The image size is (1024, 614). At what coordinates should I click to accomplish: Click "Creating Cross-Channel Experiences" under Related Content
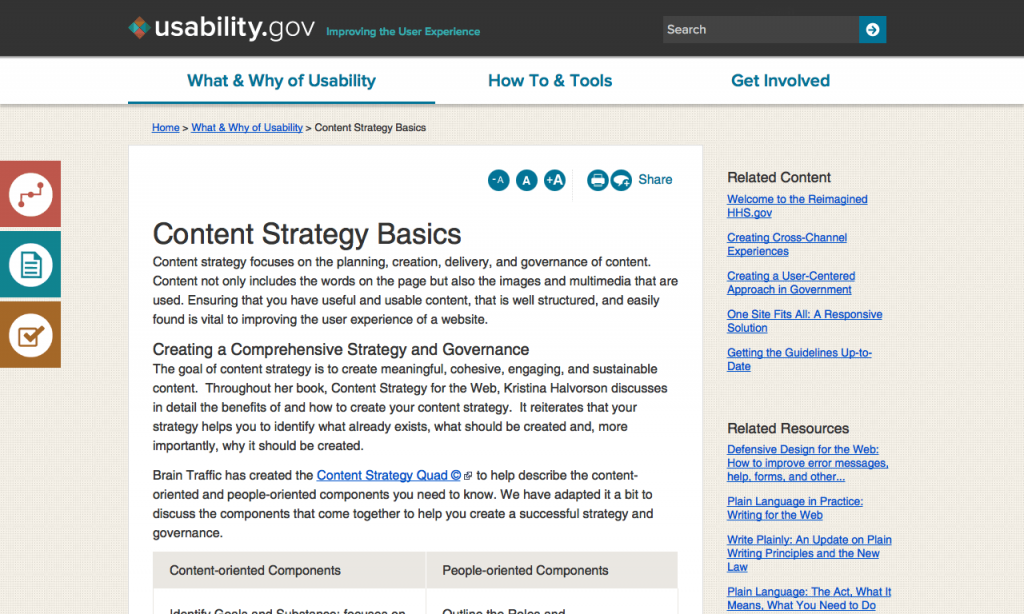[x=787, y=244]
